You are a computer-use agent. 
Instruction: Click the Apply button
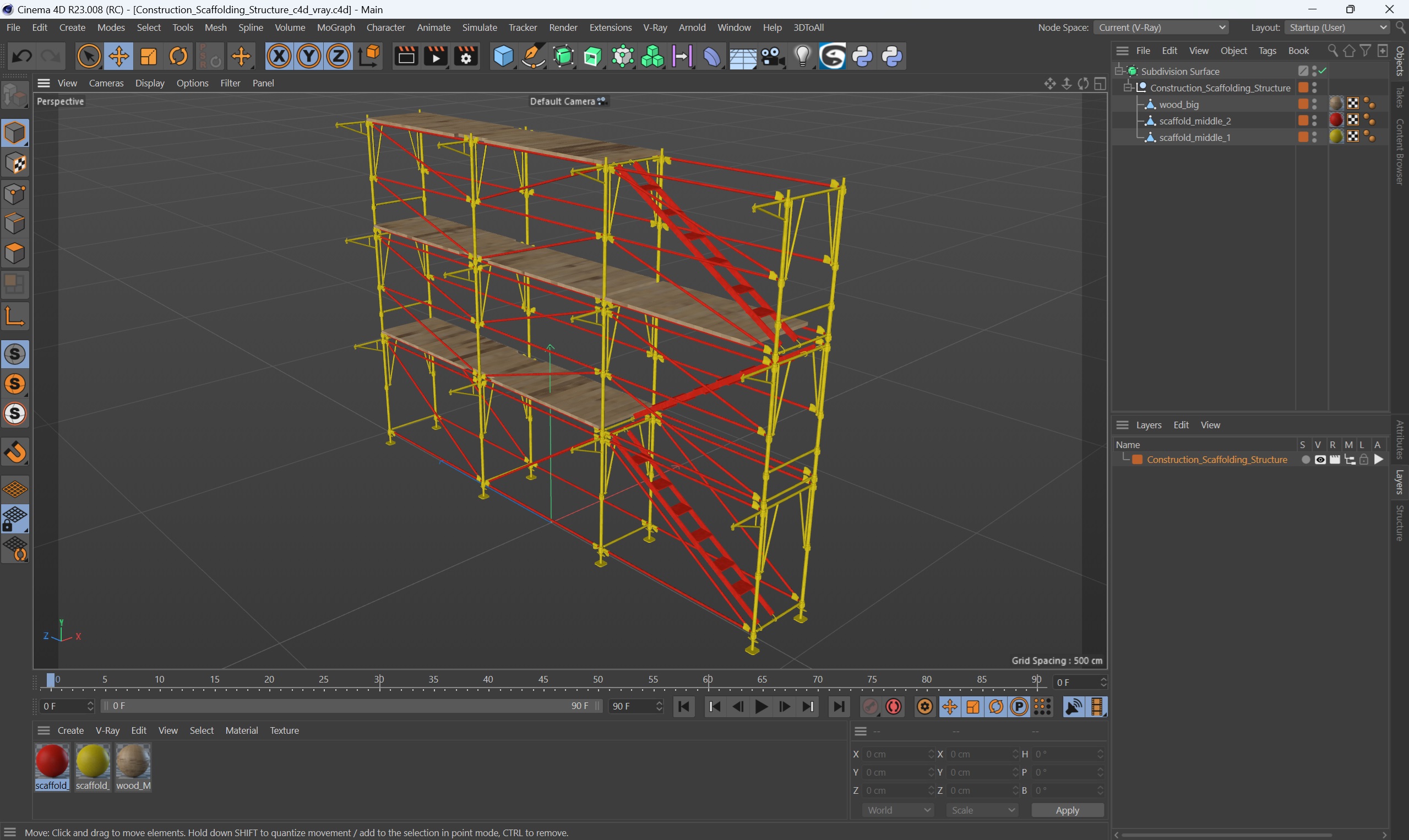coord(1067,810)
